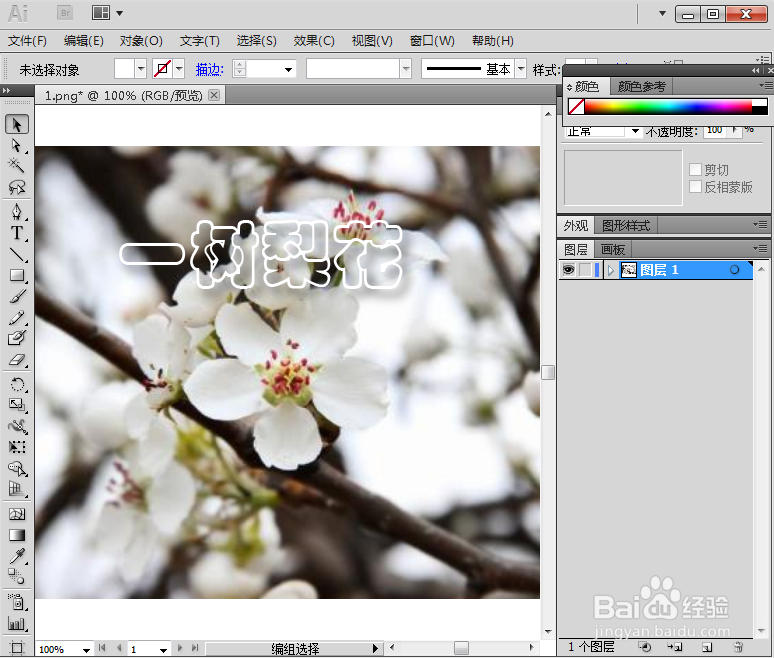
Task: Click the 描边 stroke link
Action: pyautogui.click(x=209, y=70)
